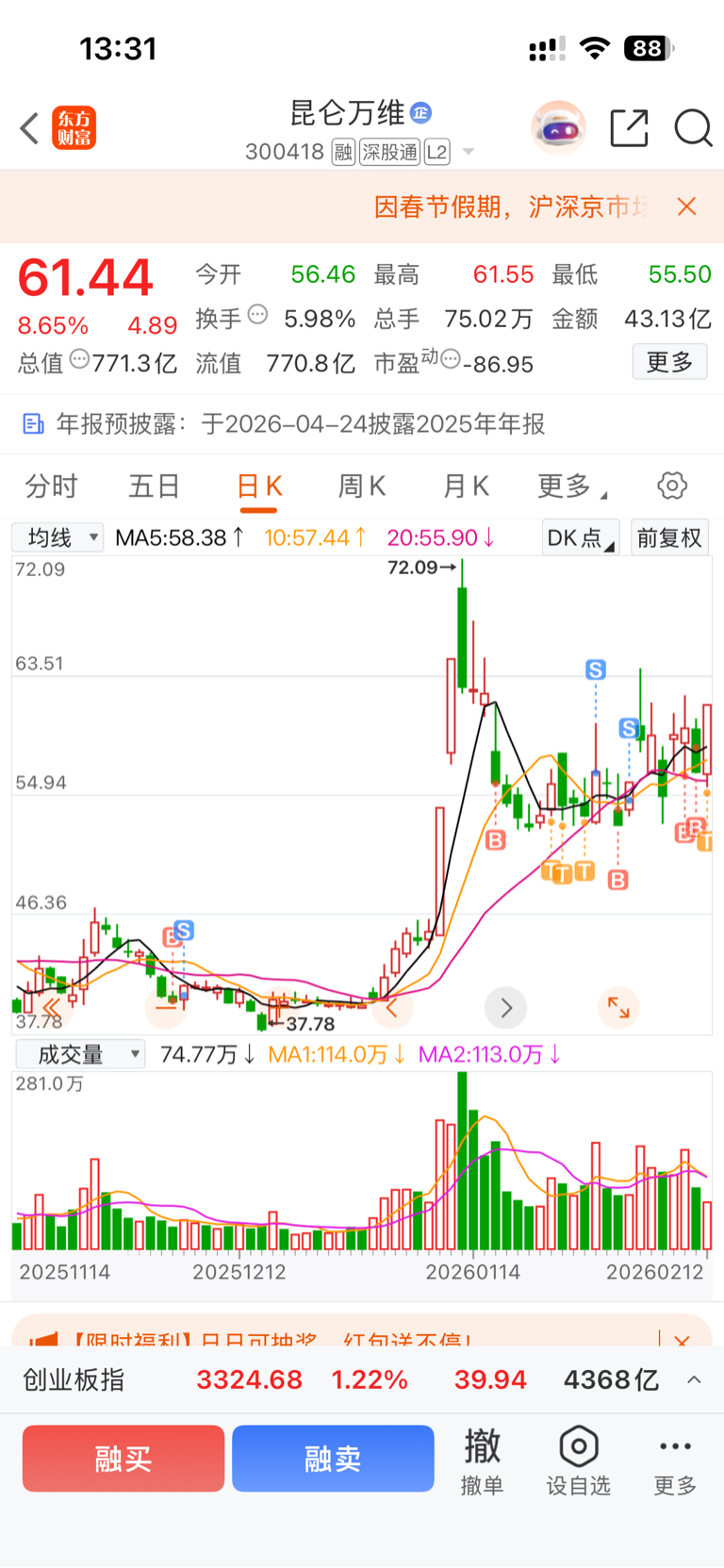Tap the back arrow icon
The width and height of the screenshot is (724, 1568).
click(29, 128)
